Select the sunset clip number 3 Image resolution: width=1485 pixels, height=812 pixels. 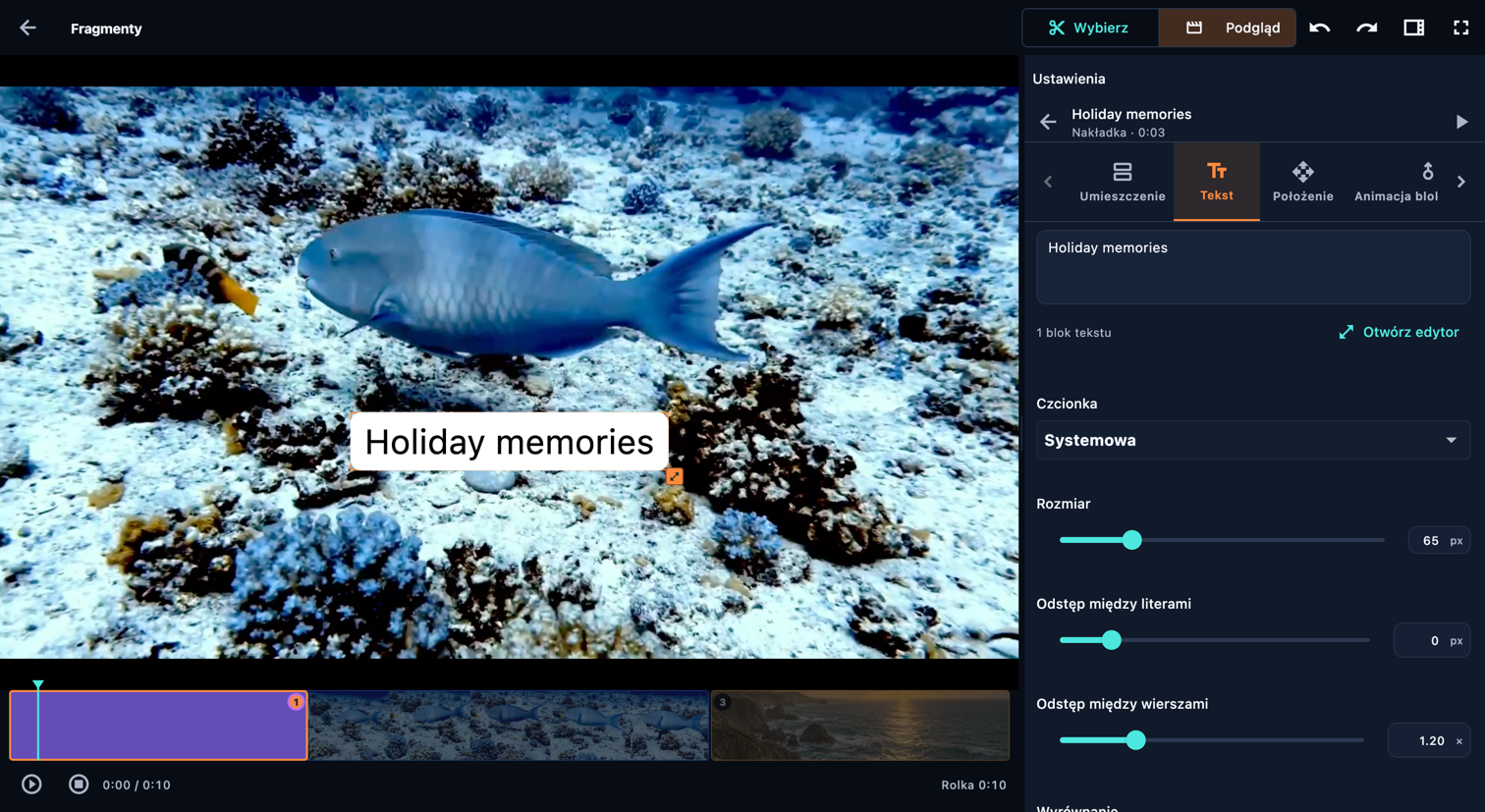[x=859, y=725]
